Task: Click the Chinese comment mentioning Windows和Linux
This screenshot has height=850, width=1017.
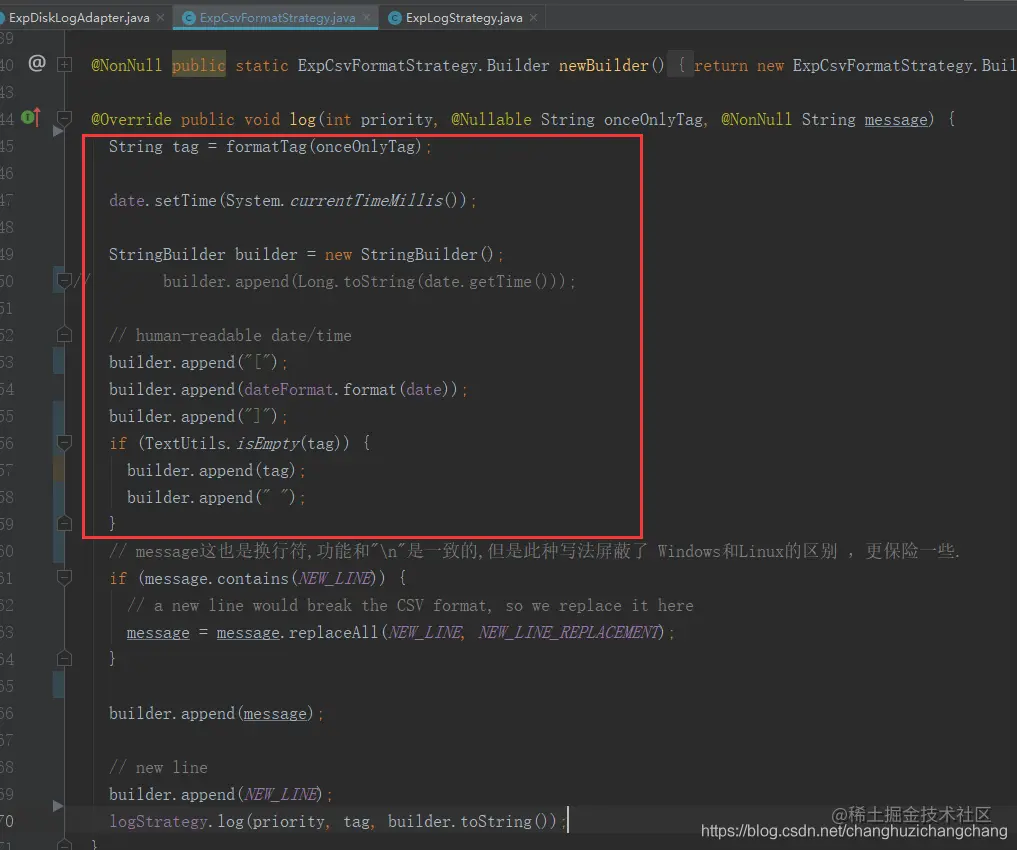Action: (x=534, y=551)
